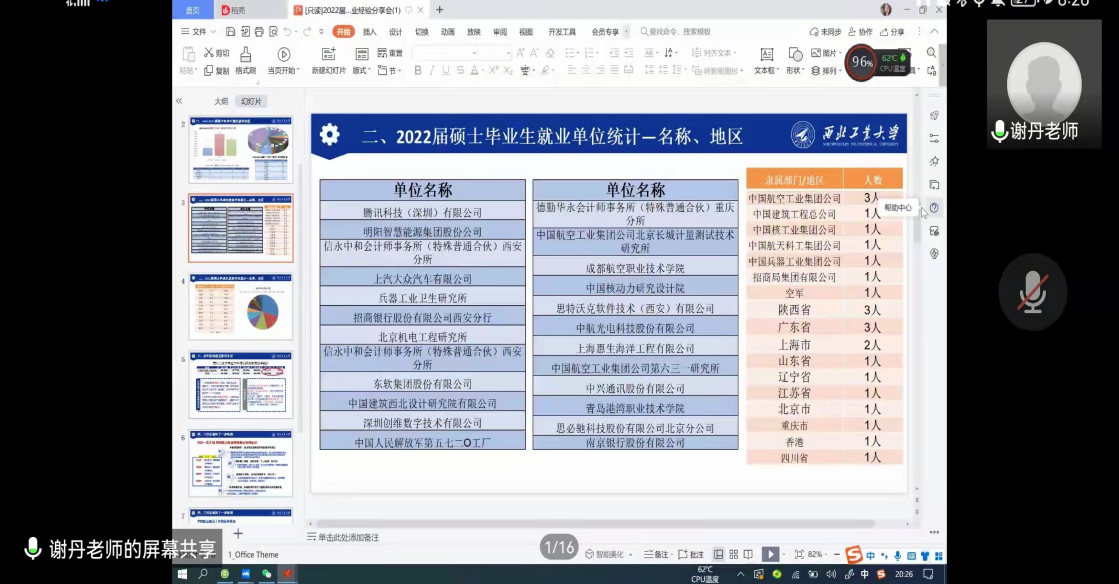Open the 文件 (File) menu dropdown
The image size is (1119, 584).
(199, 32)
